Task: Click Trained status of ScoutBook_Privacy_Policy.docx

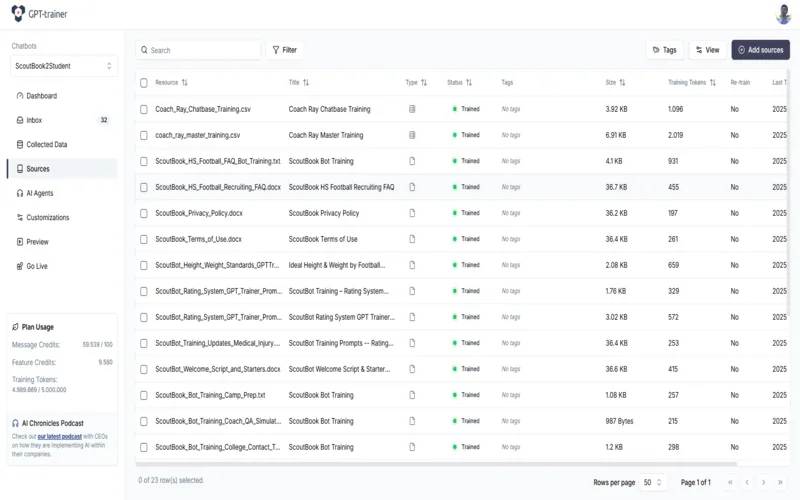Action: pyautogui.click(x=466, y=213)
